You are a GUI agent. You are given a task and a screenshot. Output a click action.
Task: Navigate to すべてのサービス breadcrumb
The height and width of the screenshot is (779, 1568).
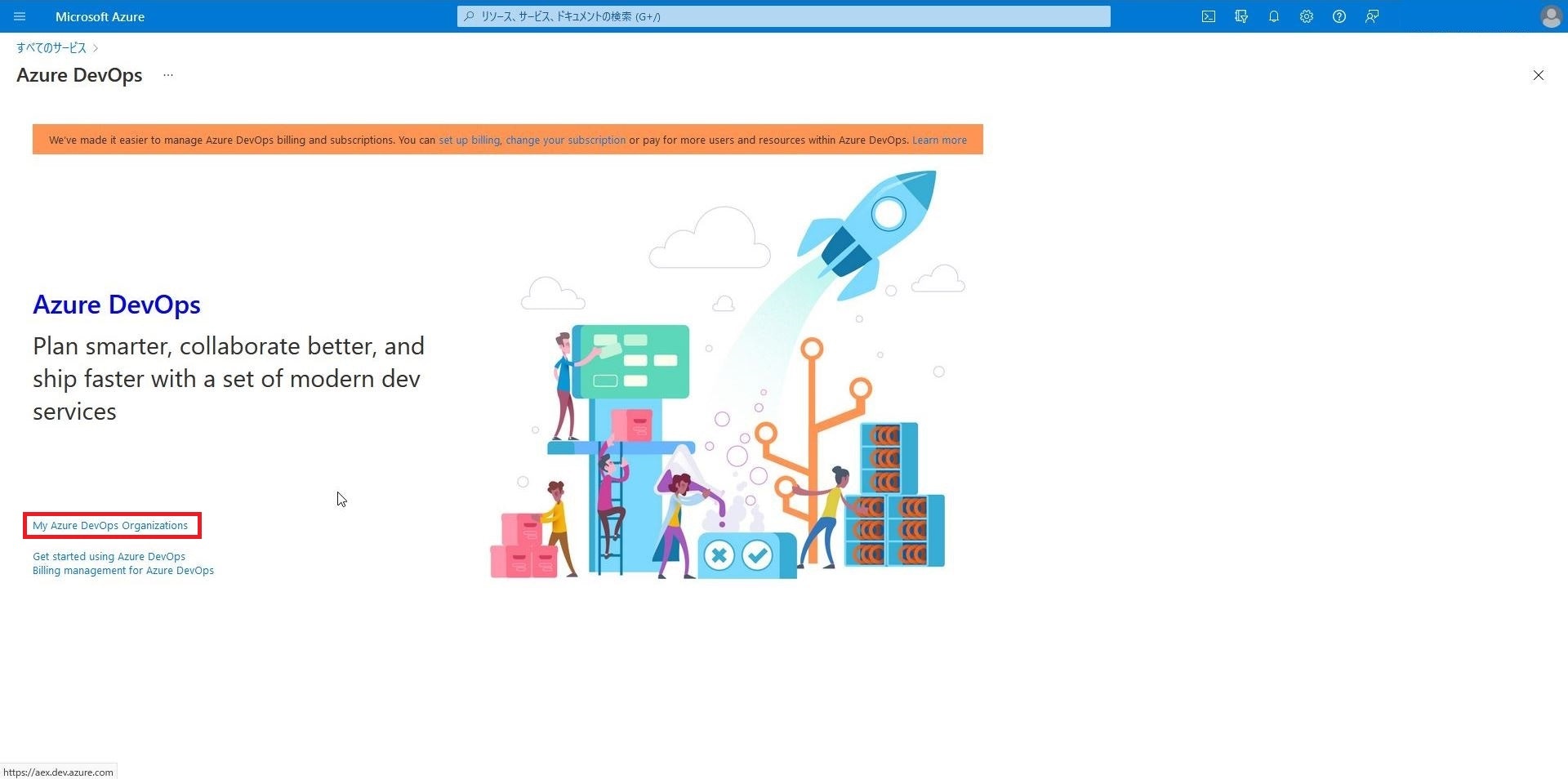[x=51, y=48]
